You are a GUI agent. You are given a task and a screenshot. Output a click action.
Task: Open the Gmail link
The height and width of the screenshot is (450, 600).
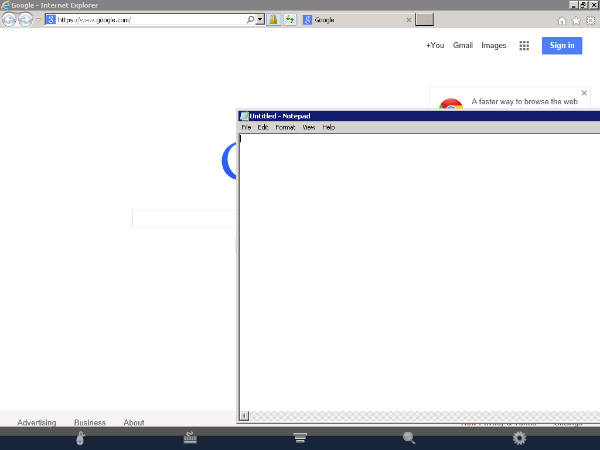[463, 45]
